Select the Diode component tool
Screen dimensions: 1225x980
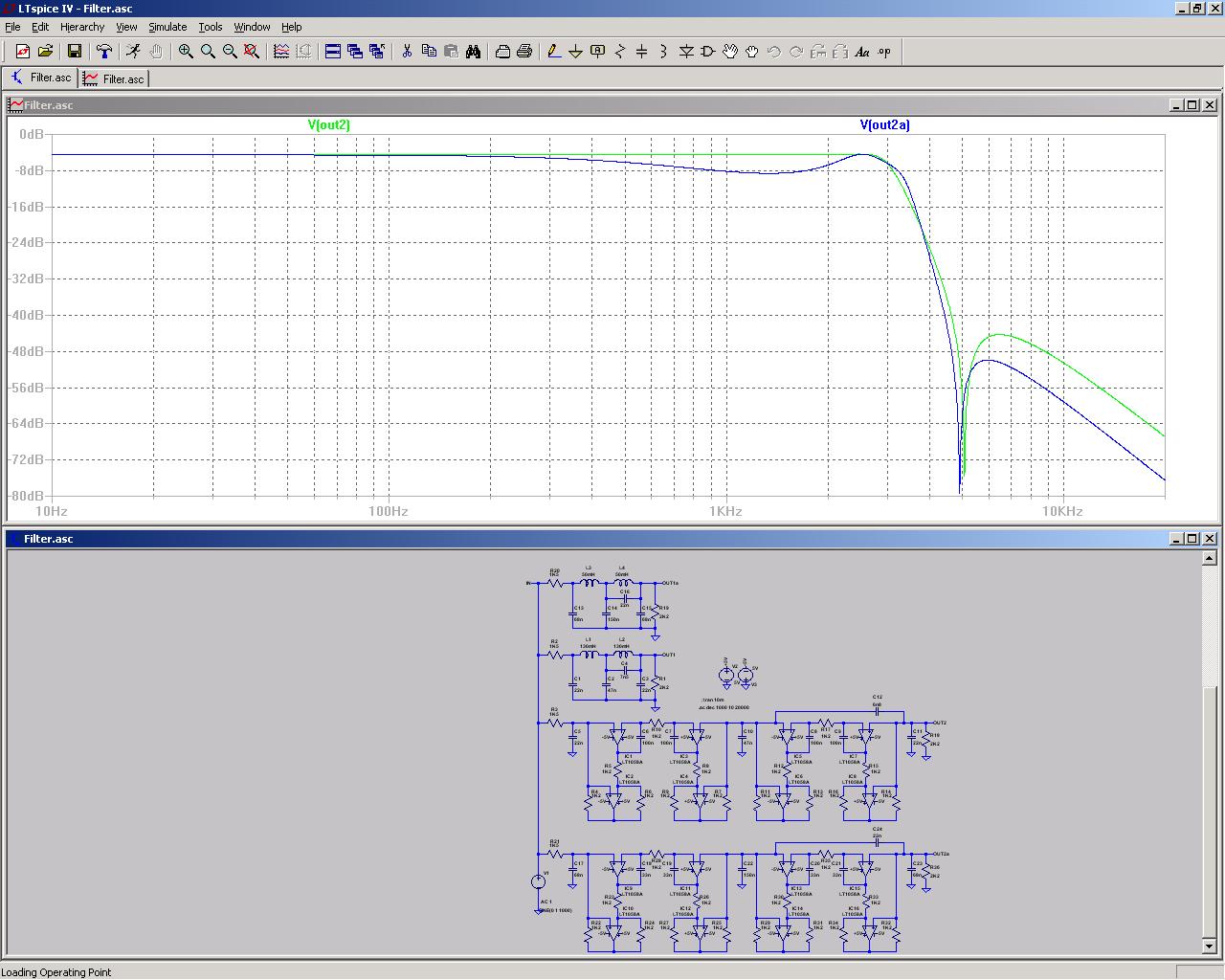[x=686, y=52]
